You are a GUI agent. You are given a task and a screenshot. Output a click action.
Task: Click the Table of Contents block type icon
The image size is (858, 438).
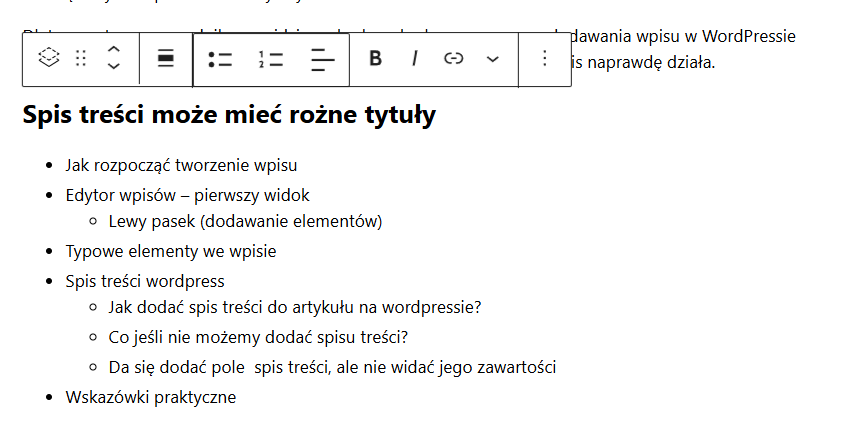(48, 59)
